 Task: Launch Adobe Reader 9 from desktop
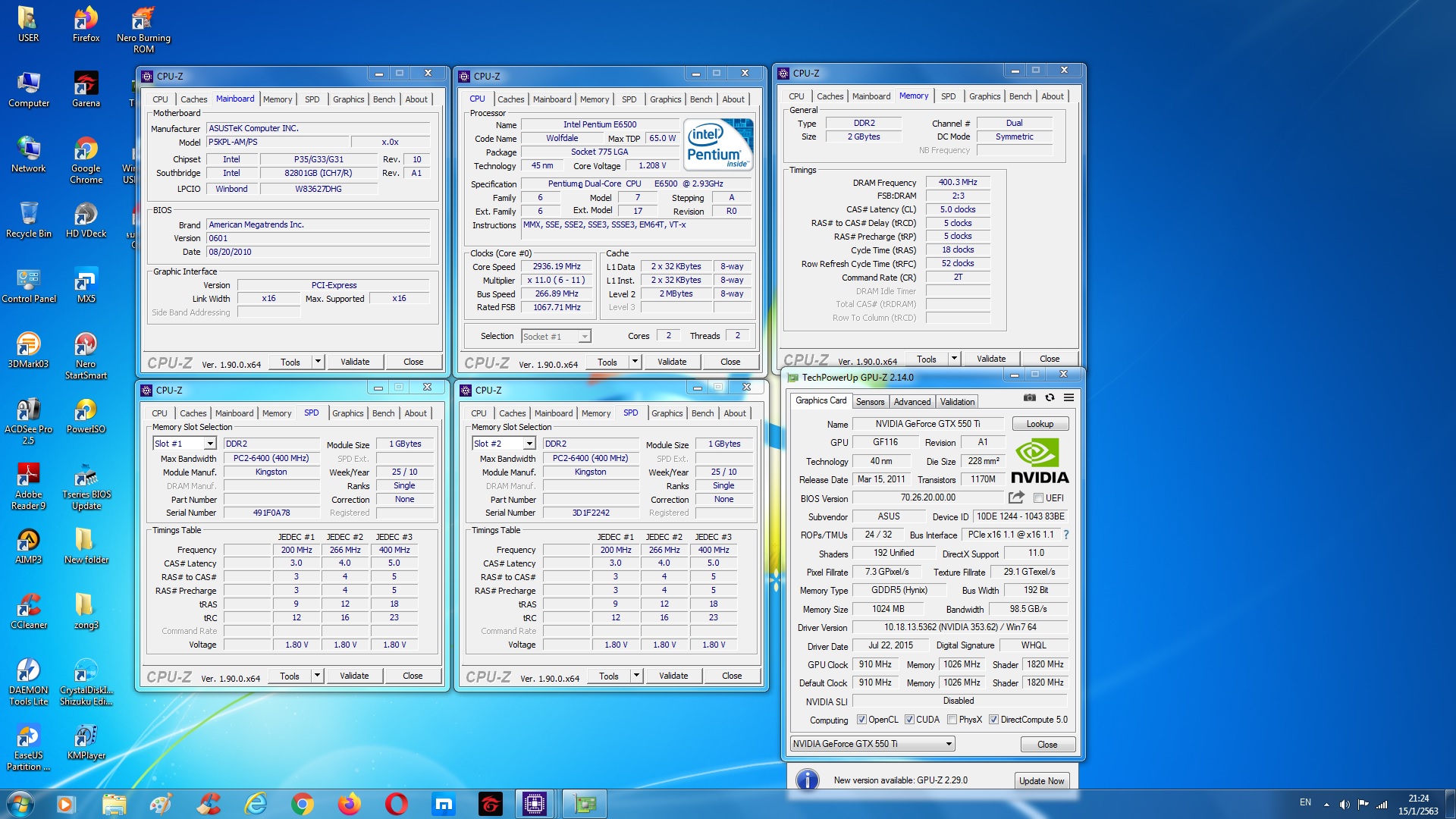29,487
